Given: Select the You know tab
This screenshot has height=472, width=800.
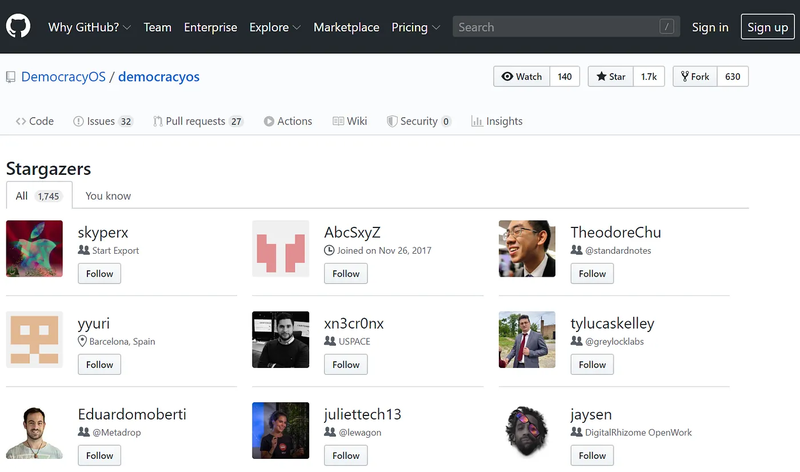Looking at the screenshot, I should pyautogui.click(x=108, y=196).
